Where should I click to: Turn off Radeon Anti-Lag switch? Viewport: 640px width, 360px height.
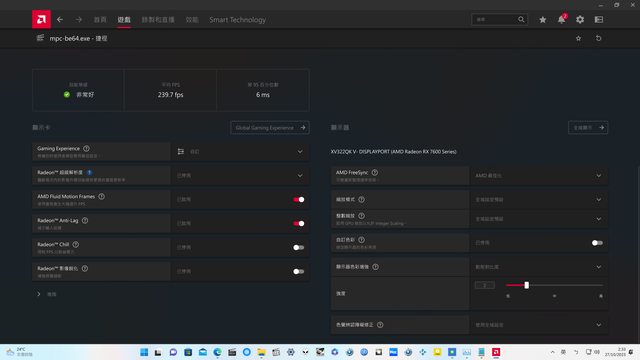(x=299, y=224)
